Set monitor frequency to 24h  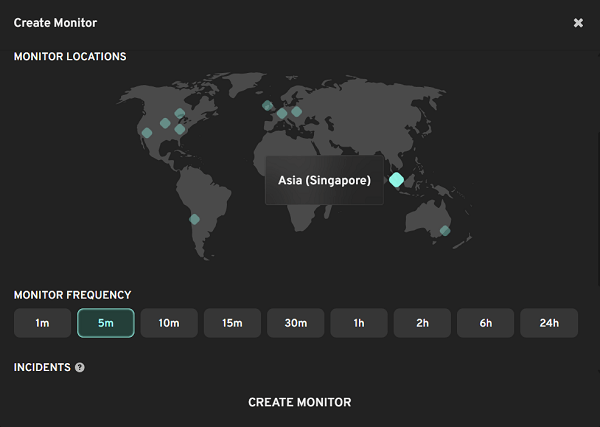549,323
